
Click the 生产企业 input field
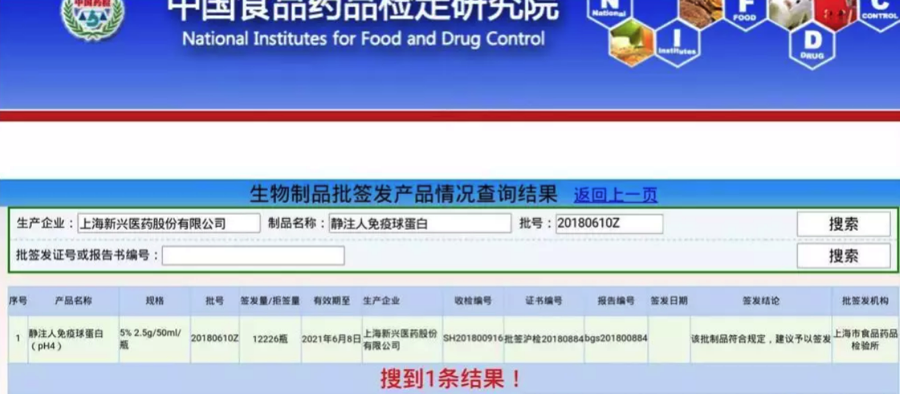coord(169,223)
